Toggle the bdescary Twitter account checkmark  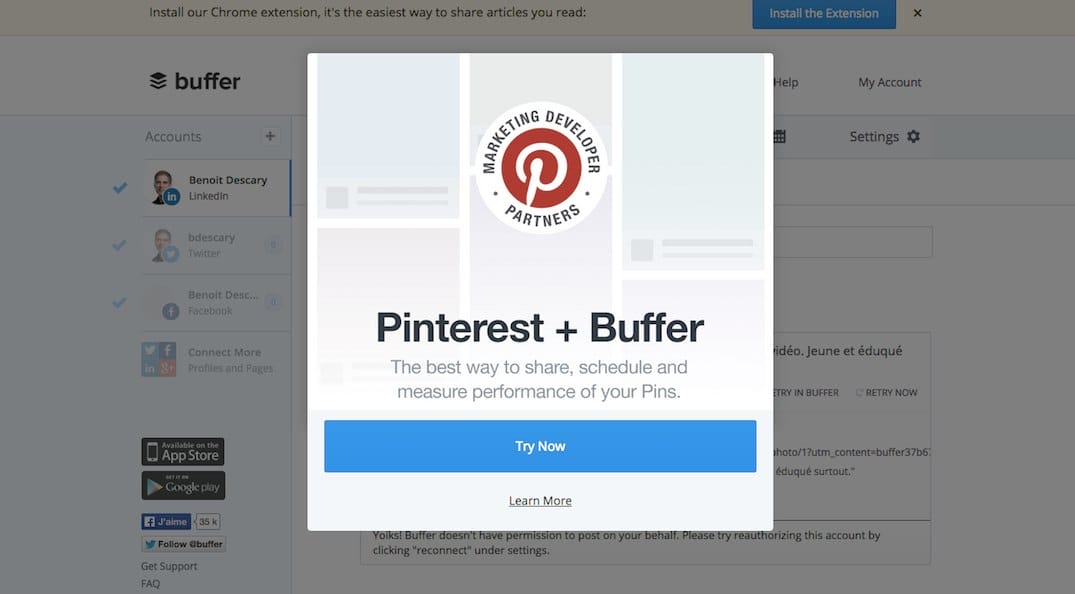pos(120,245)
